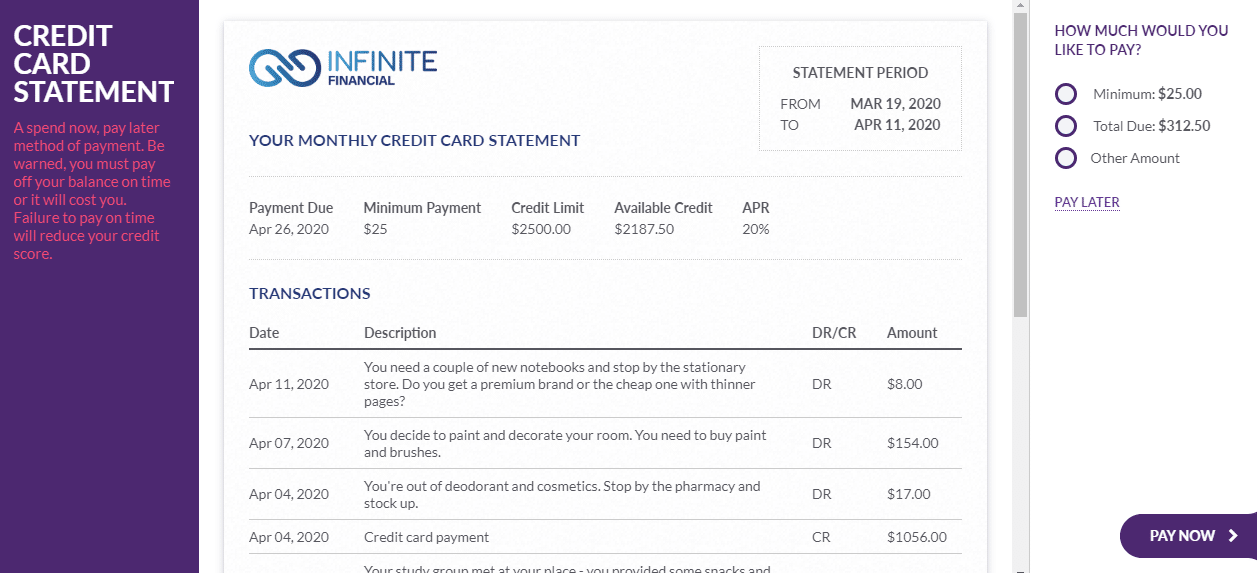Click the Infinite Financial infinity logo

coord(284,68)
